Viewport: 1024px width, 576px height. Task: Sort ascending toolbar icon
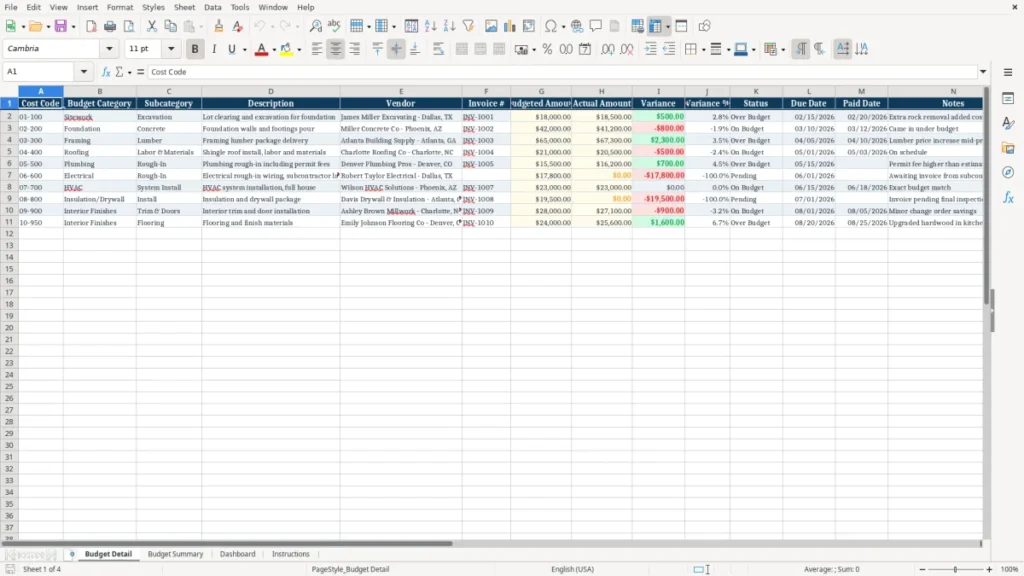pos(430,26)
